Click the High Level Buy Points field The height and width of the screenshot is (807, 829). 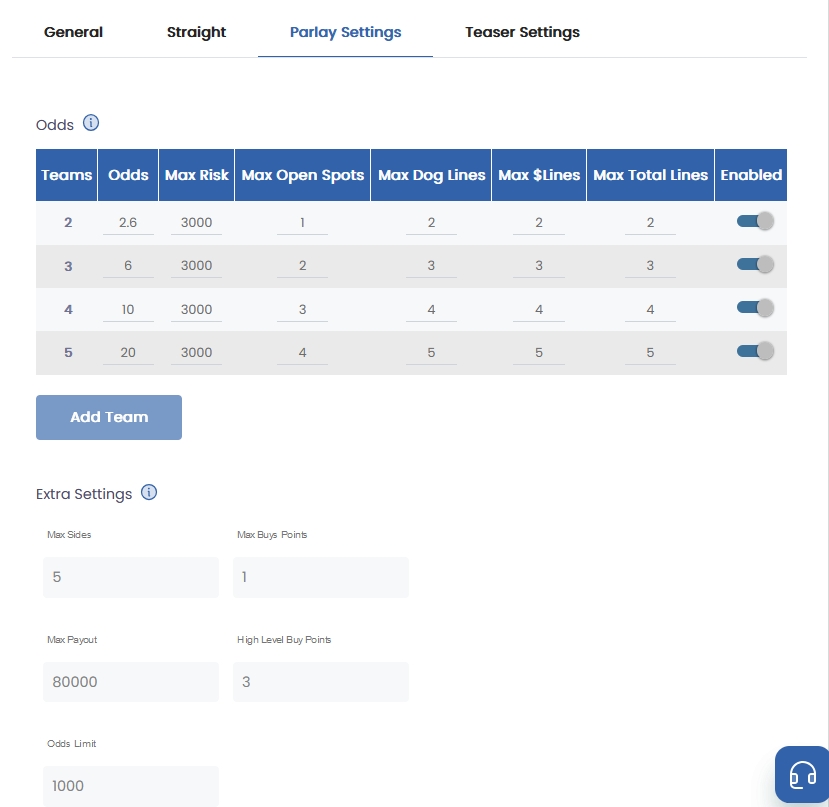(320, 682)
